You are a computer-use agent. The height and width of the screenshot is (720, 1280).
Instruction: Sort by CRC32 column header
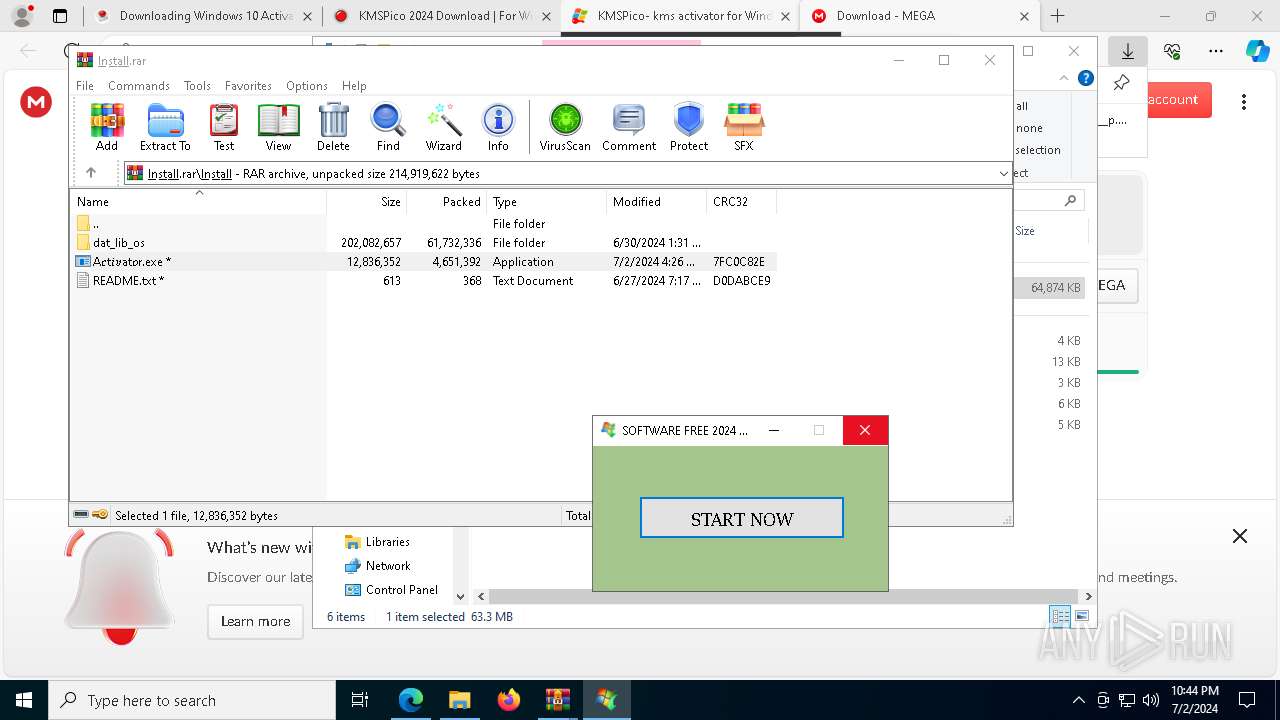[741, 202]
